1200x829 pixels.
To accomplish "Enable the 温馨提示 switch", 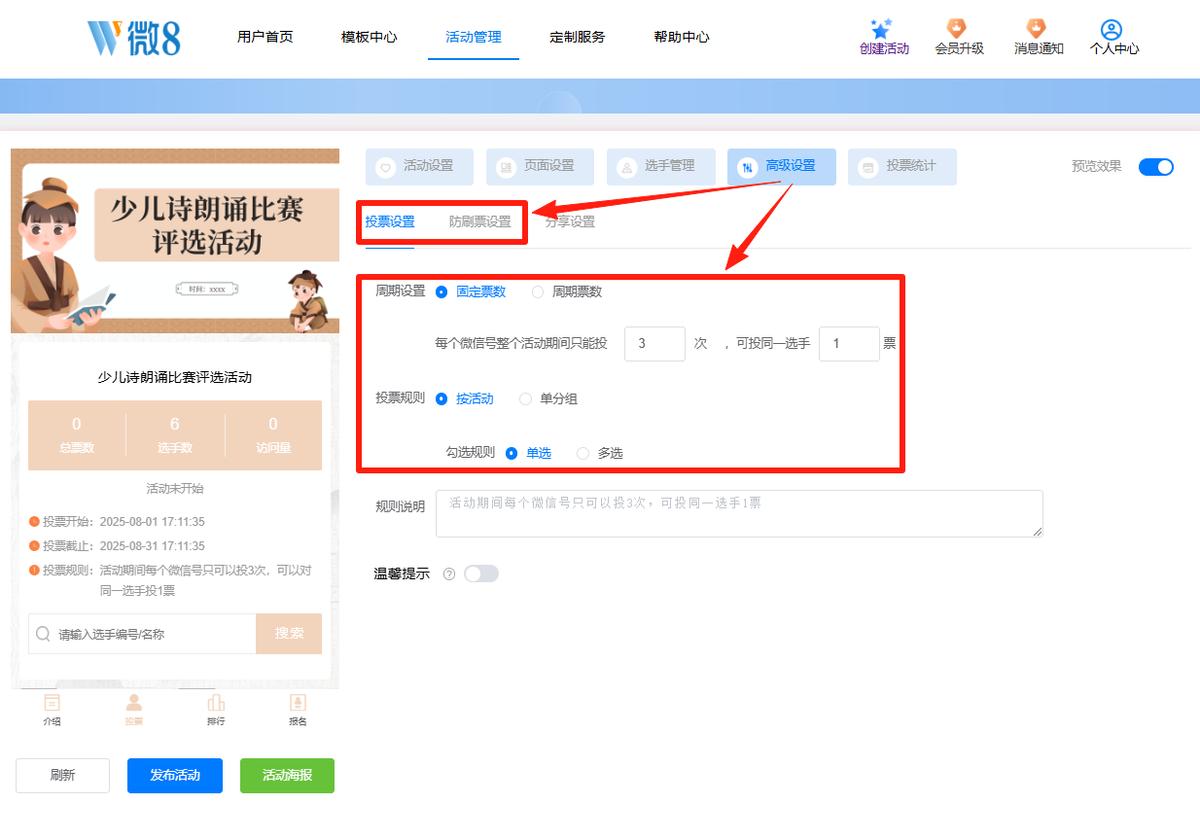I will [481, 574].
